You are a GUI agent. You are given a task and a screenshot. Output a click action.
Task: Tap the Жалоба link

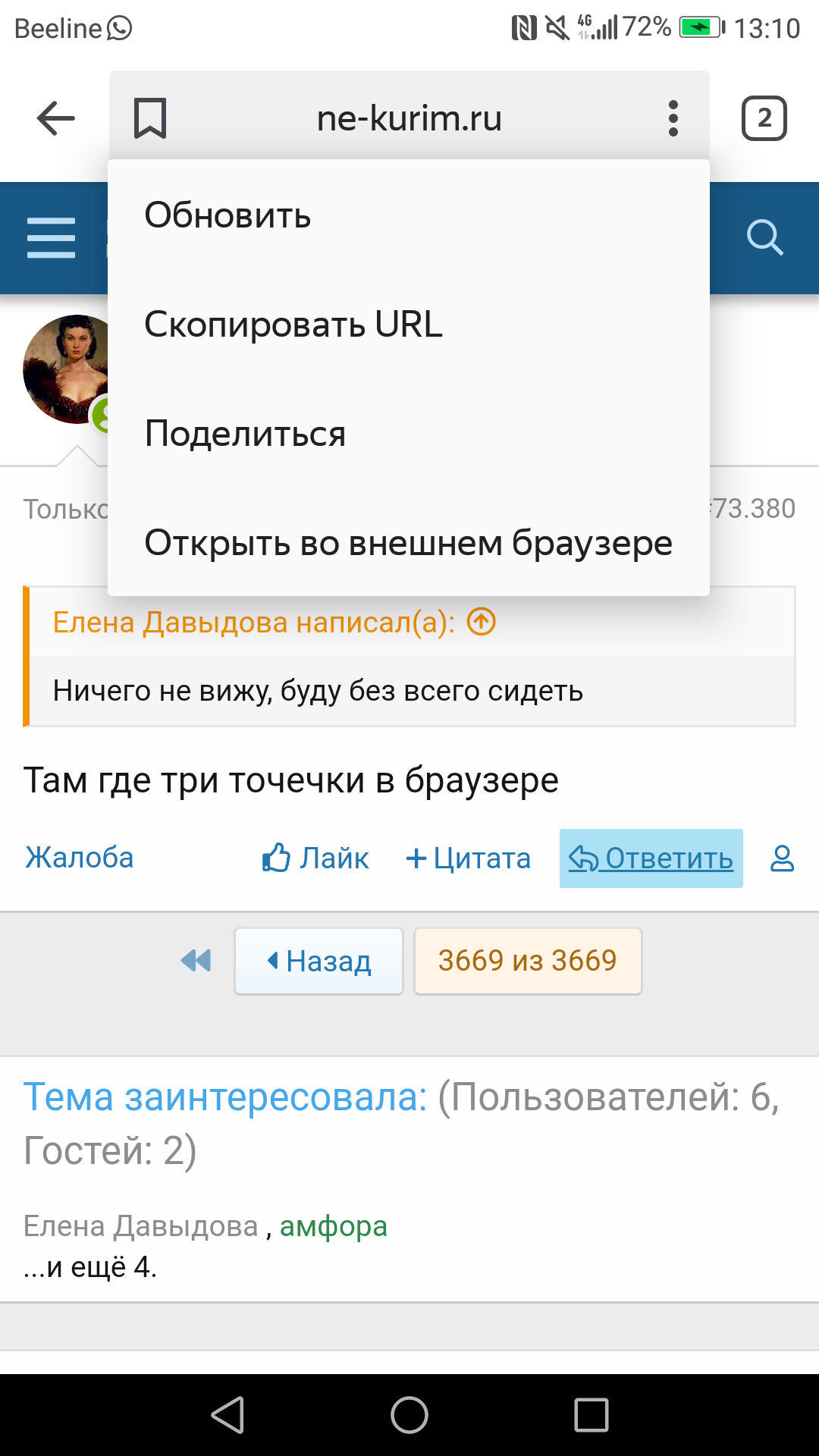tap(80, 858)
